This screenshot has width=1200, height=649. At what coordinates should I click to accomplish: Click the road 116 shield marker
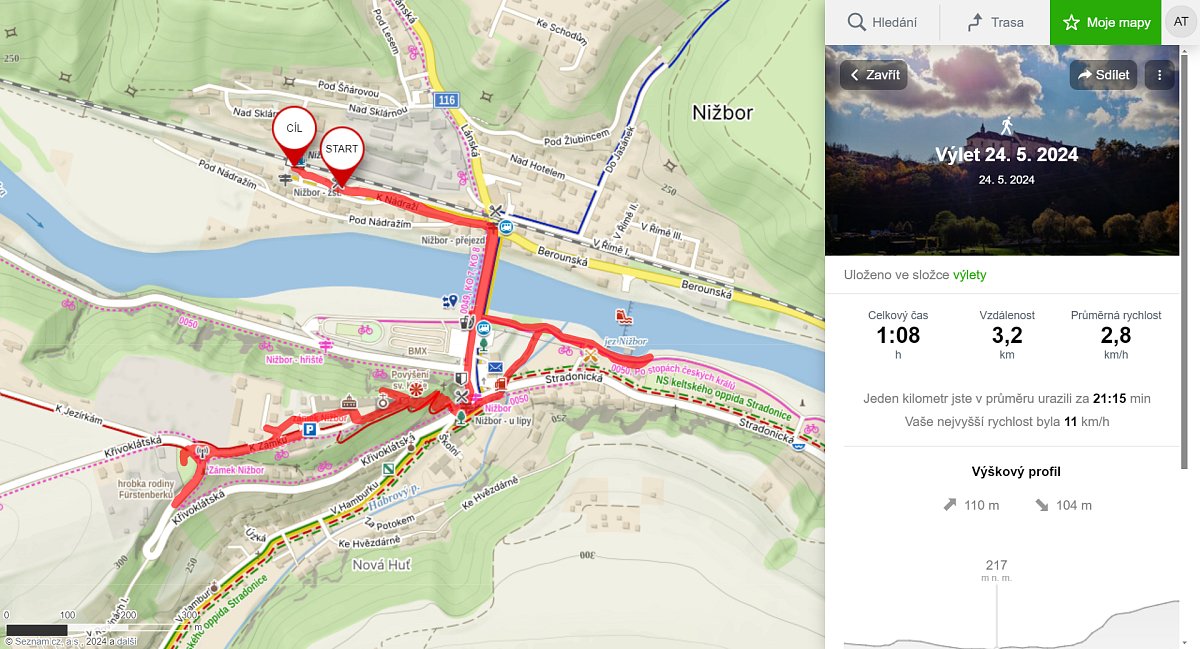coord(446,100)
